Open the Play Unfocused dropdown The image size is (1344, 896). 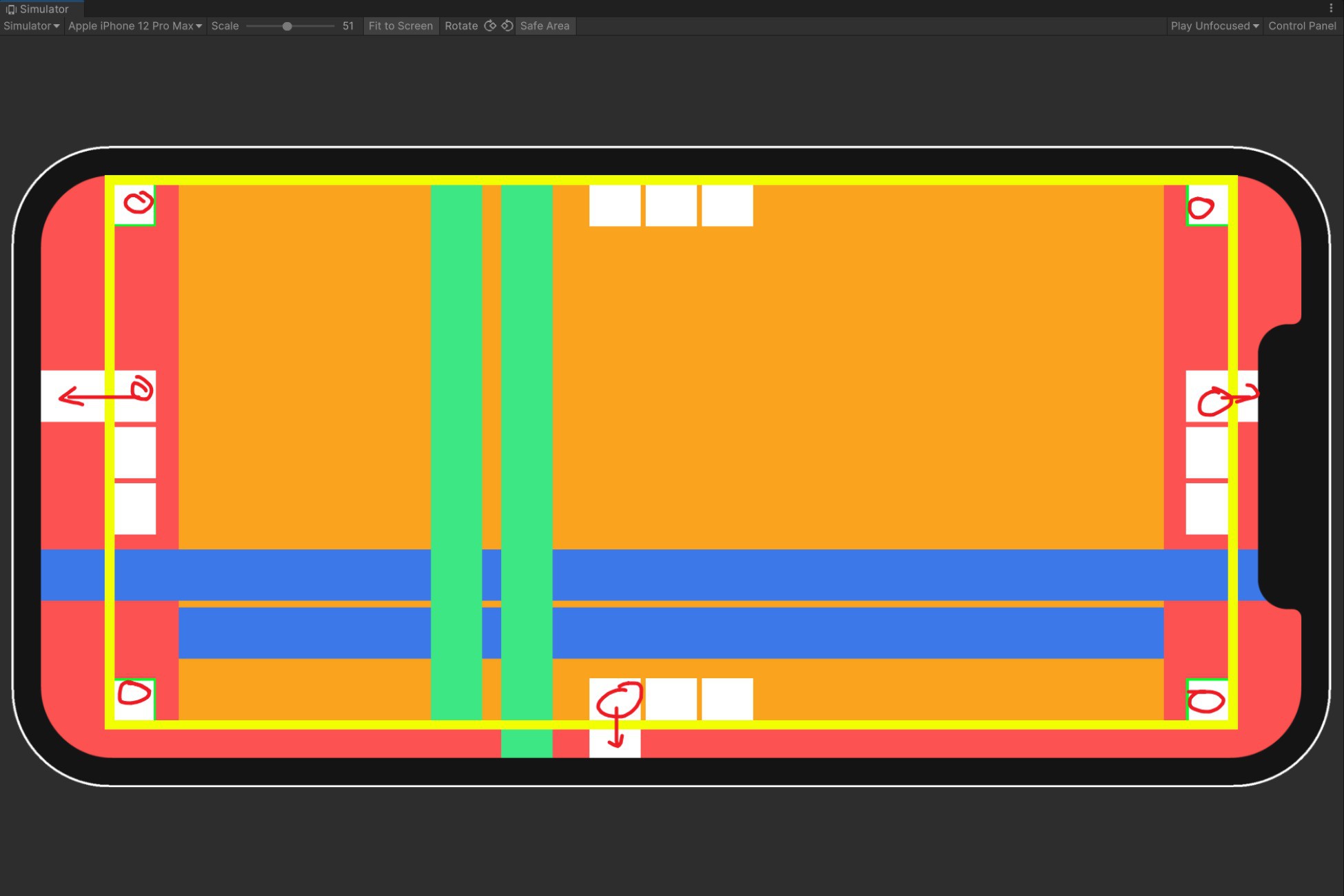pyautogui.click(x=1214, y=26)
